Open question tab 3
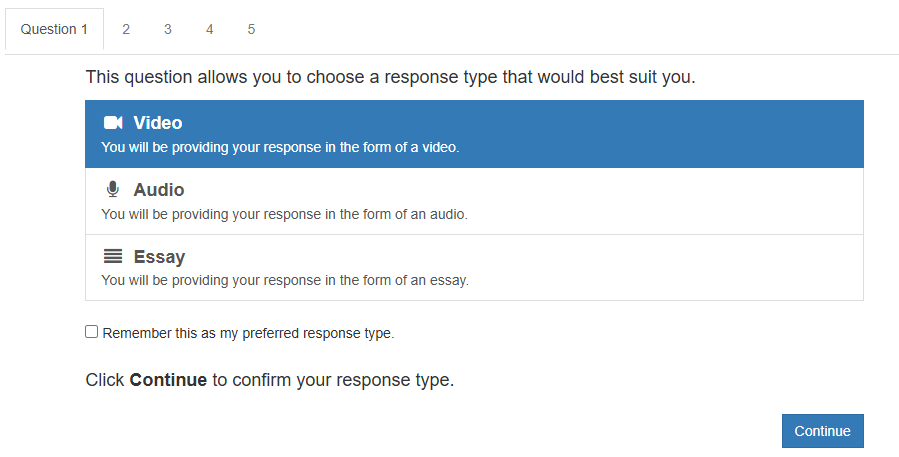Screen dimensions: 899x457 click(x=168, y=29)
